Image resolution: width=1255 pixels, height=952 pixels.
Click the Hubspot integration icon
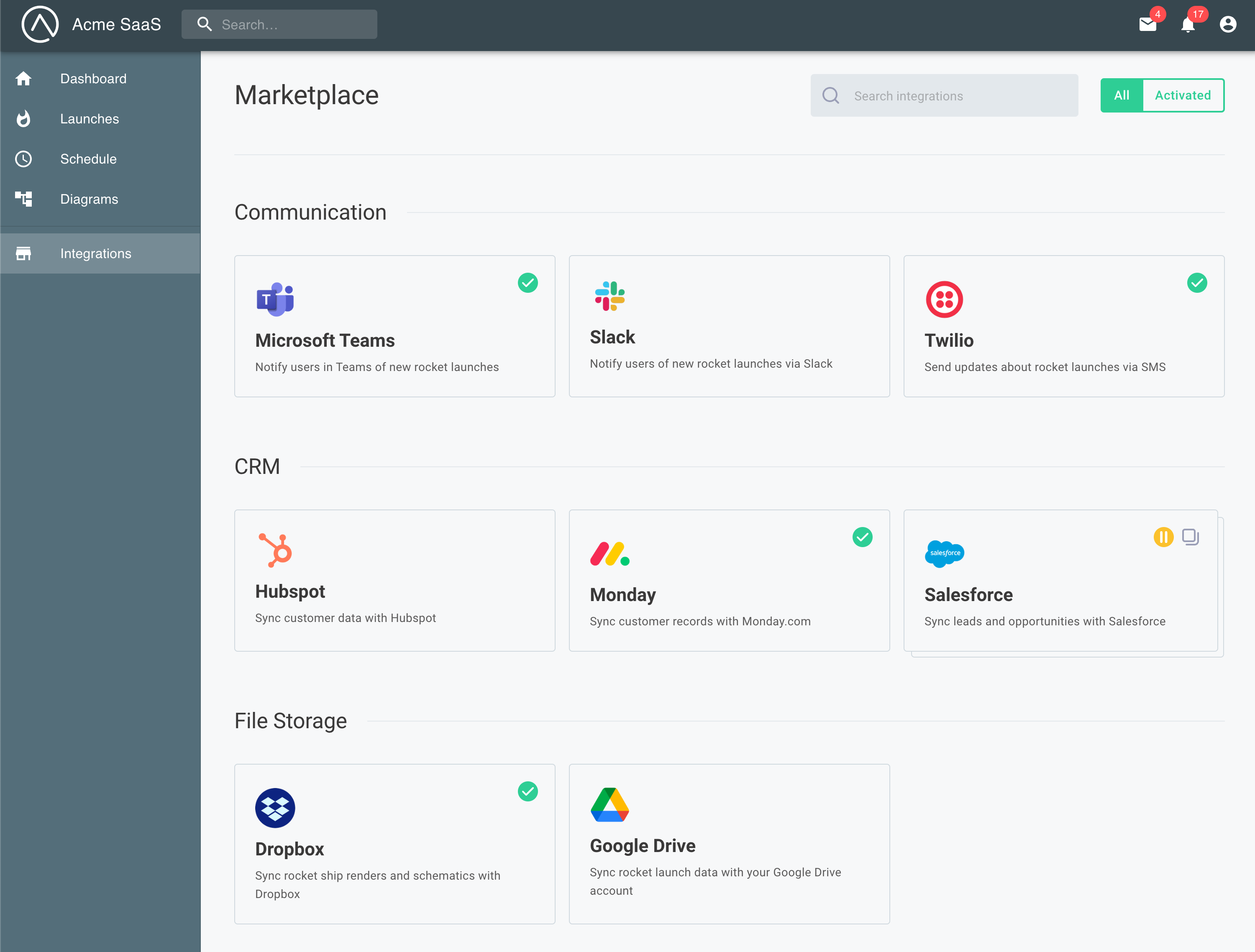(x=275, y=551)
